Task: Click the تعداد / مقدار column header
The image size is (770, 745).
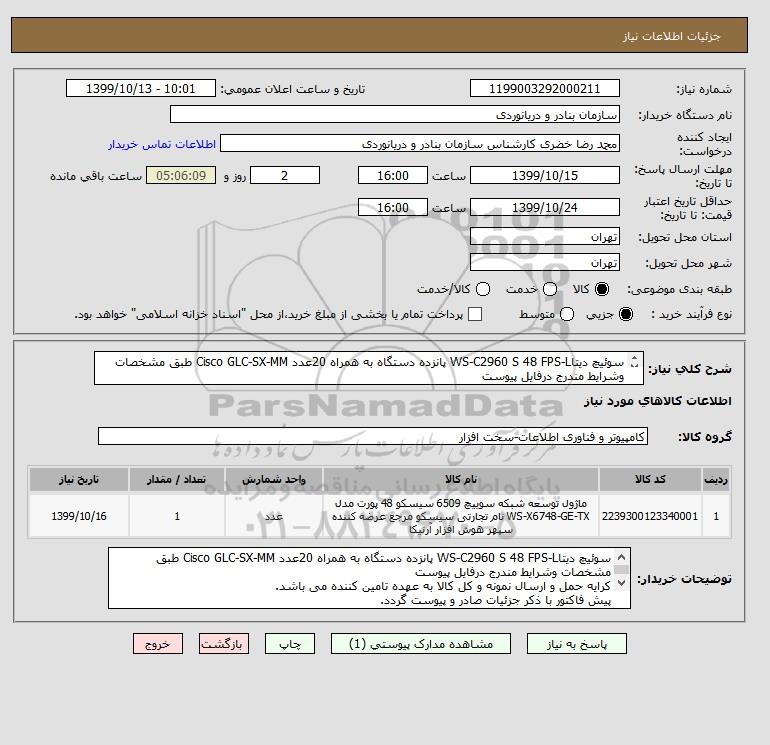Action: [x=177, y=479]
